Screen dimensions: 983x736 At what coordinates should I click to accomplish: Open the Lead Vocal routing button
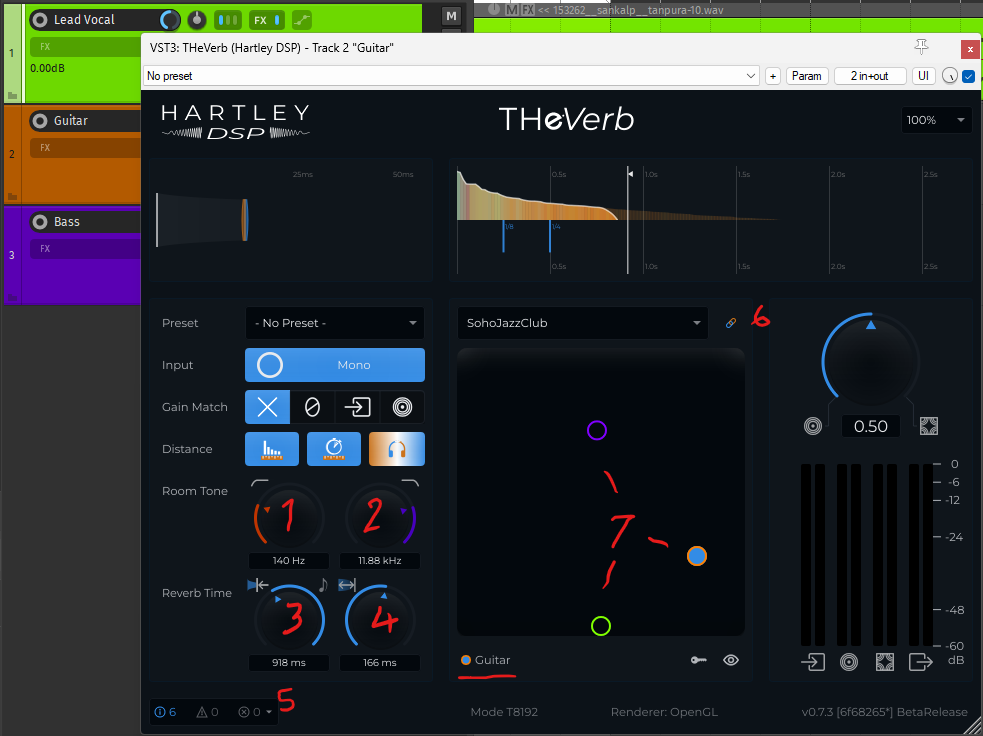pos(228,20)
